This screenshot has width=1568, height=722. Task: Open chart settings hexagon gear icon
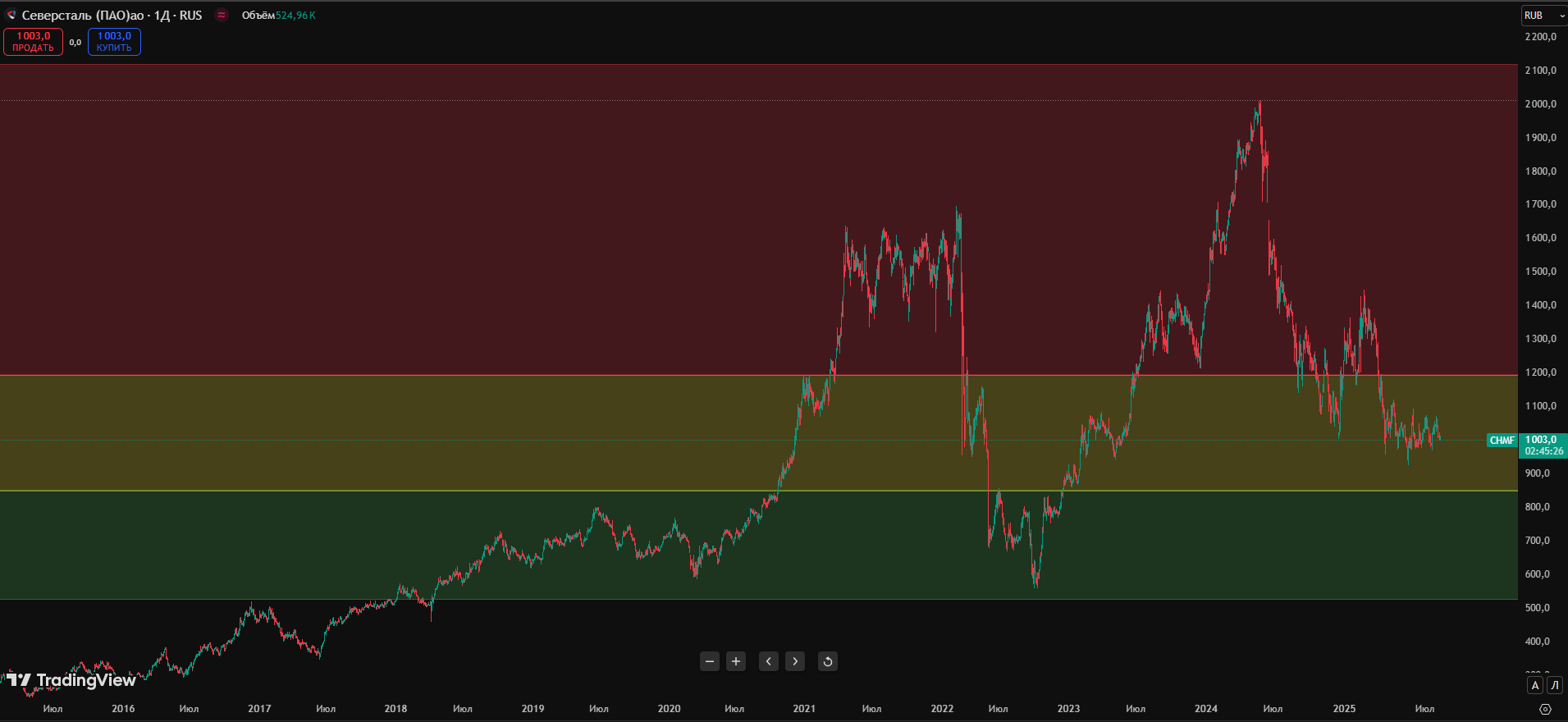pos(1545,709)
